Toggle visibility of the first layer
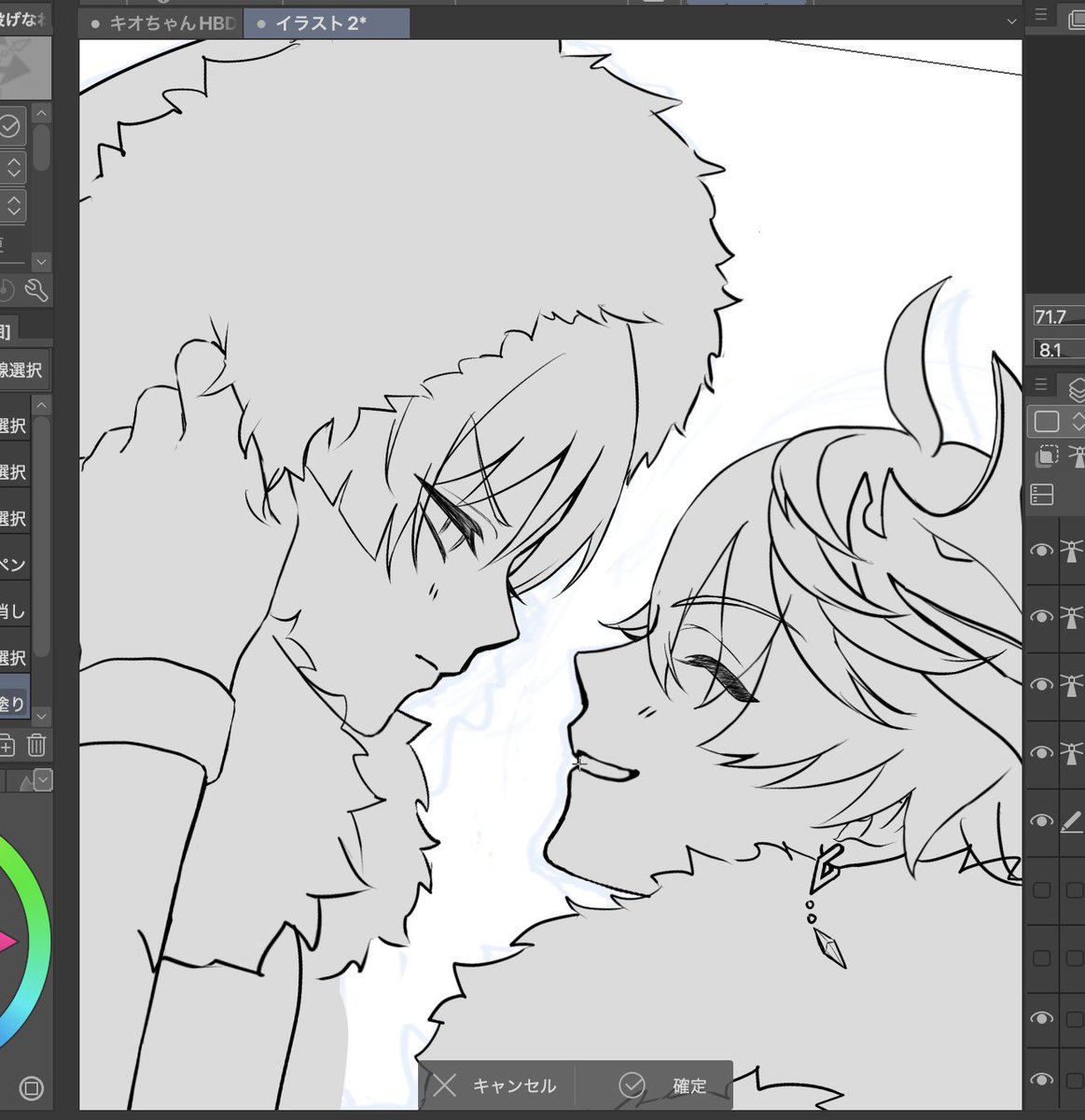 pyautogui.click(x=1041, y=551)
